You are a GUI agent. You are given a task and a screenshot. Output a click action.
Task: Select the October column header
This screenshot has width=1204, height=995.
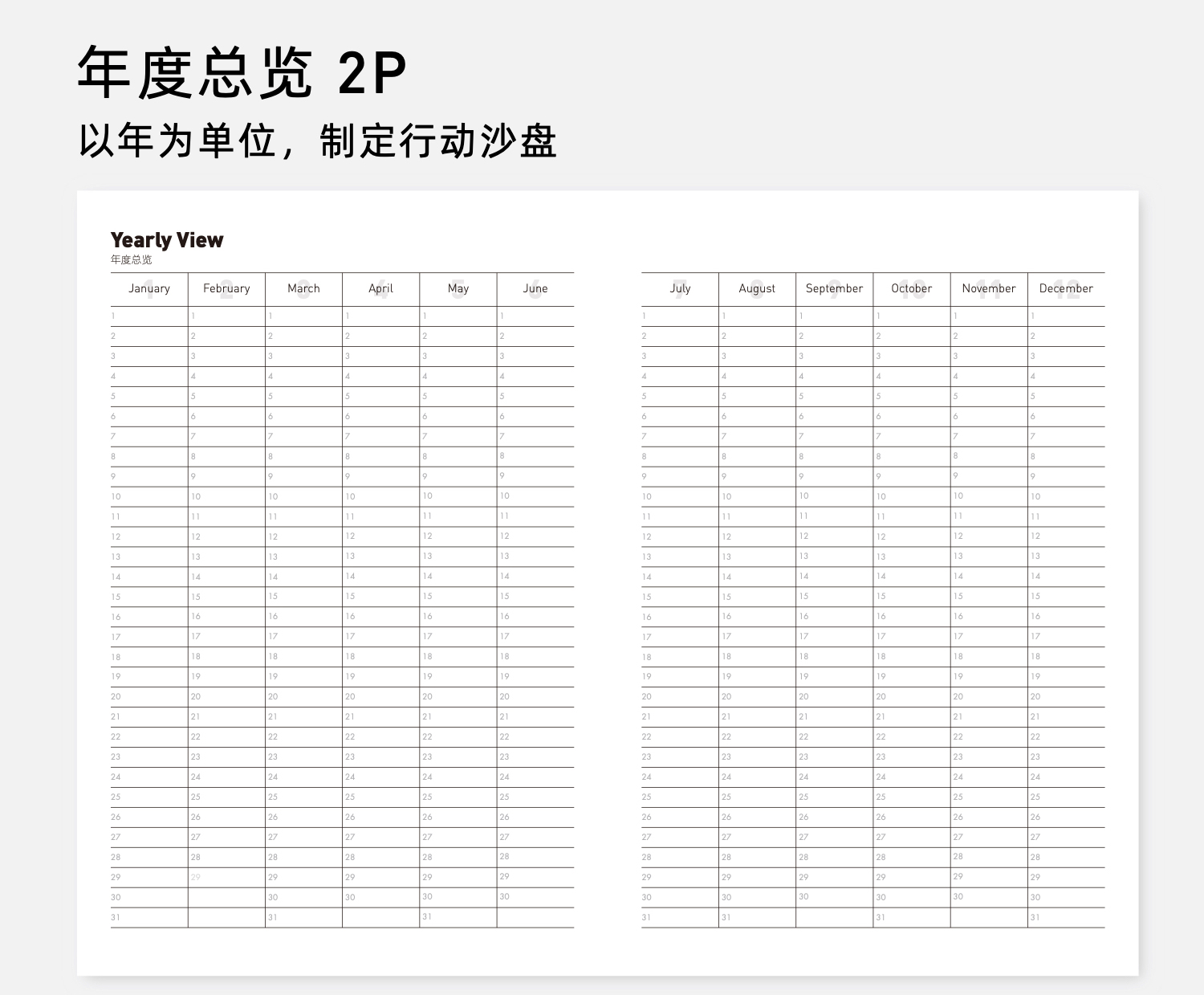[912, 288]
